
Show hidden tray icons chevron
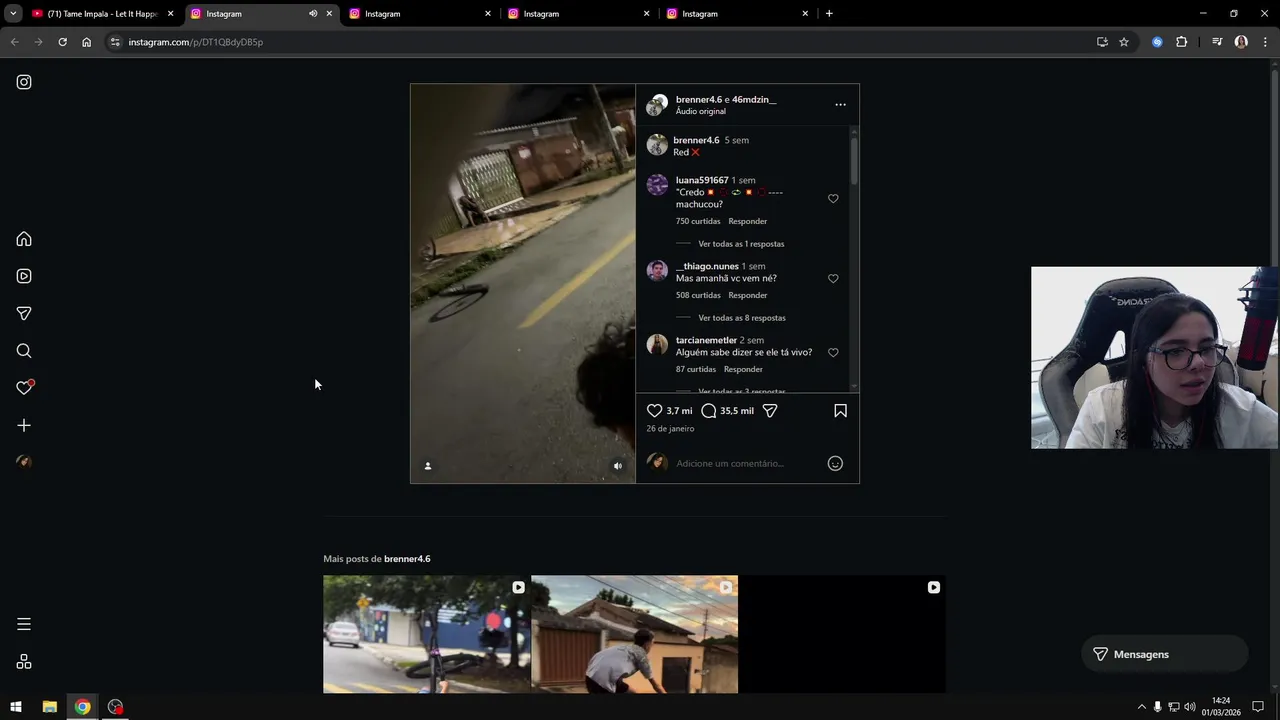[x=1141, y=707]
